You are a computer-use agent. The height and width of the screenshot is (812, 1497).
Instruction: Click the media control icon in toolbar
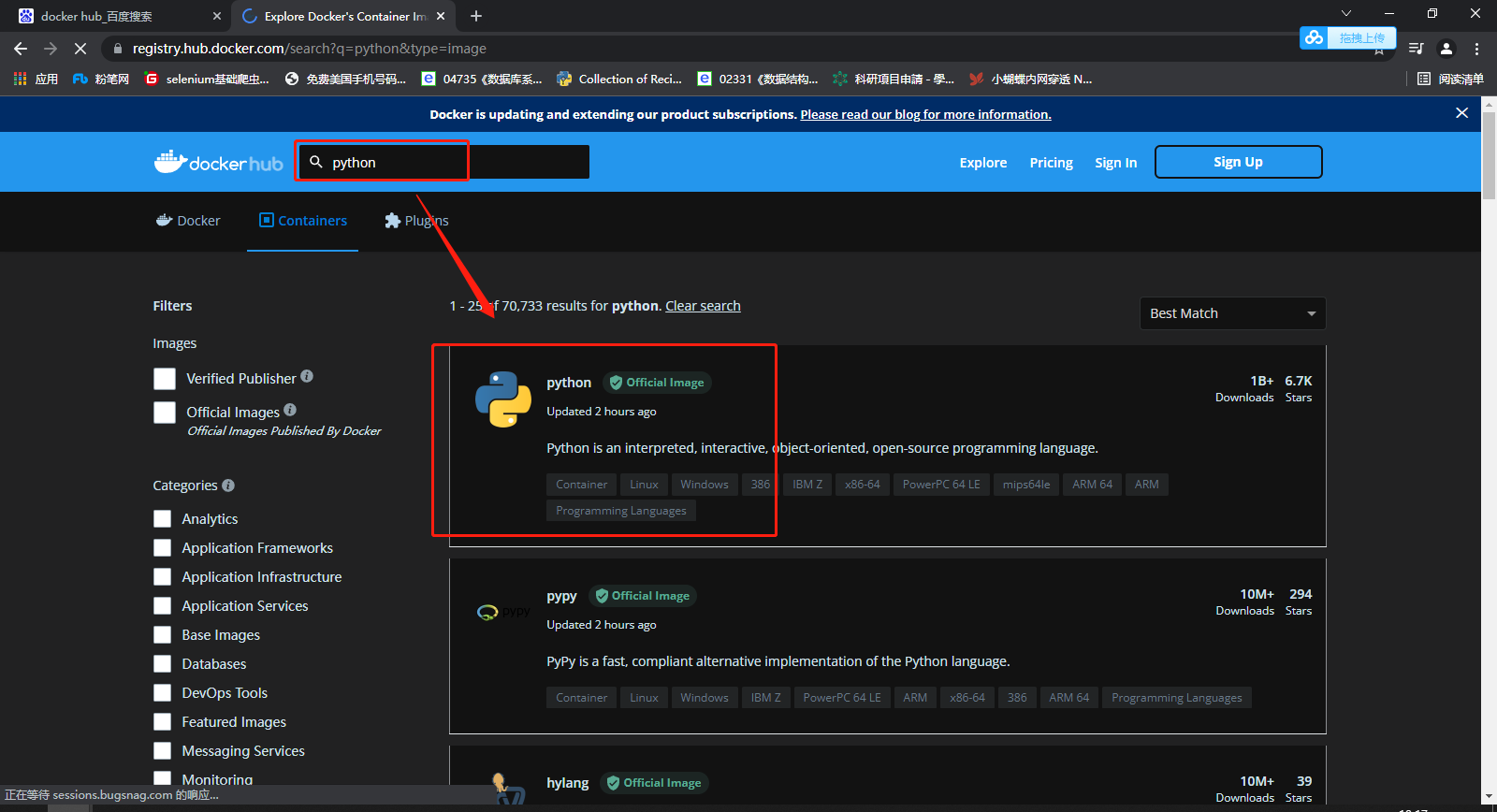(1417, 49)
